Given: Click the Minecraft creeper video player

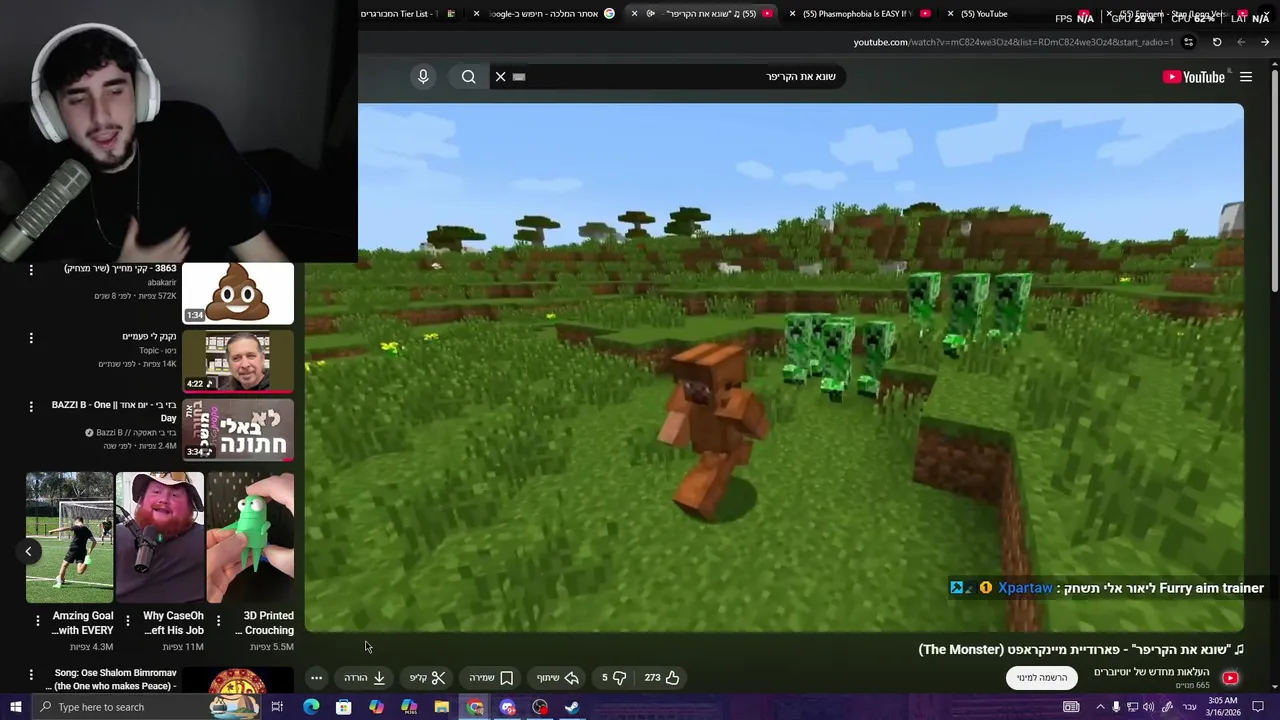Looking at the screenshot, I should point(774,368).
